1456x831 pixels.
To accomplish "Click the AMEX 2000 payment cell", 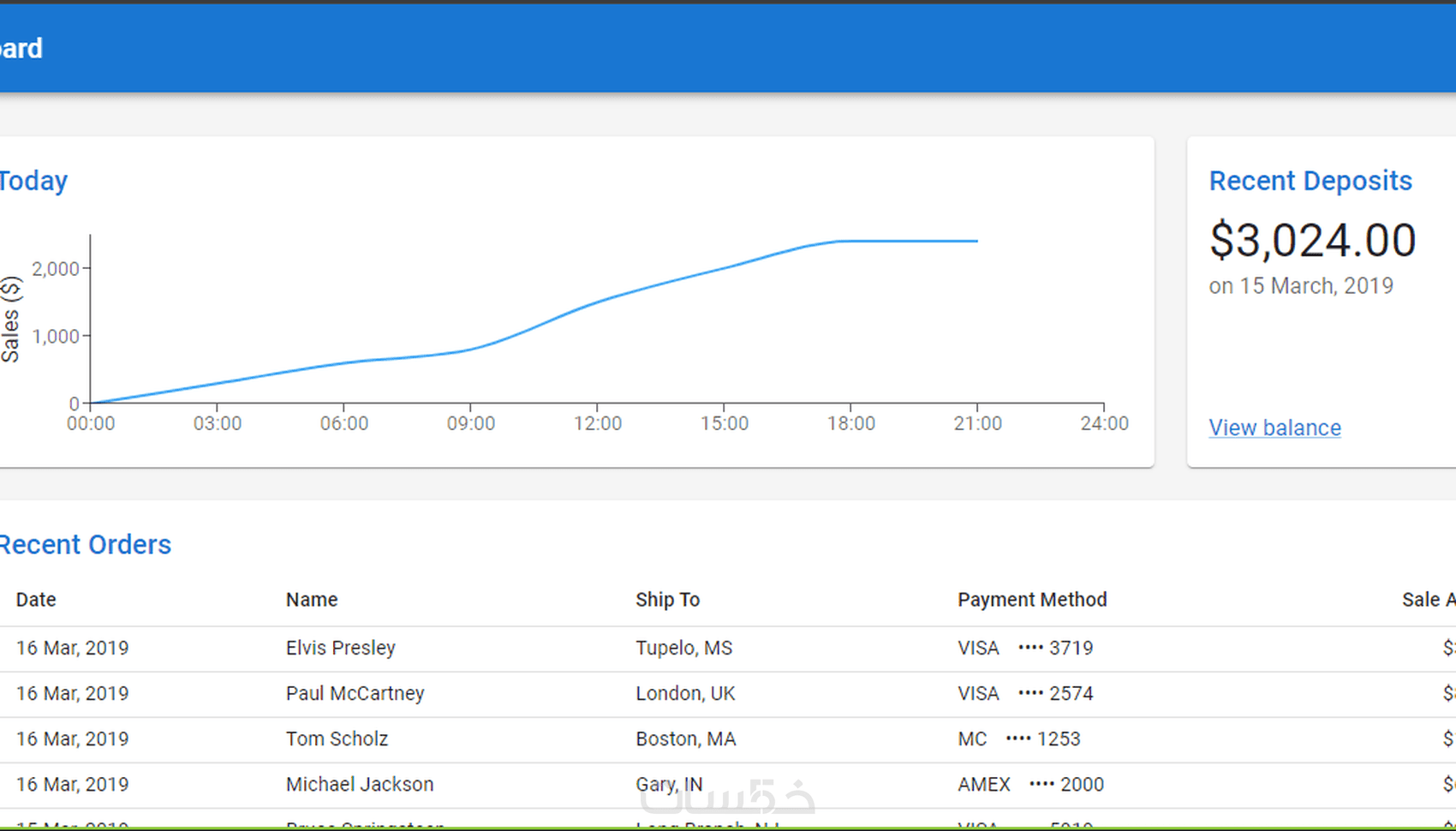I will click(x=1030, y=784).
